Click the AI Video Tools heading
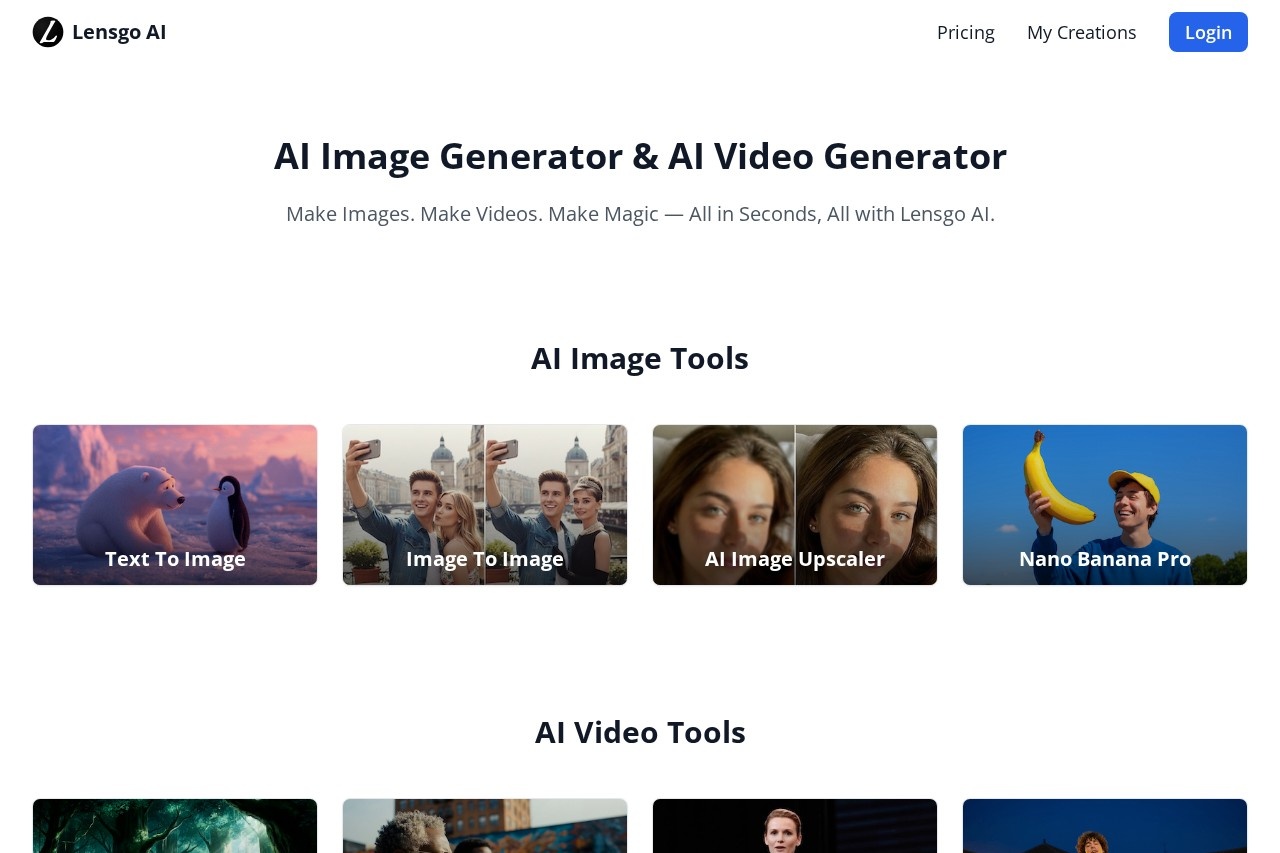1280x853 pixels. (640, 732)
